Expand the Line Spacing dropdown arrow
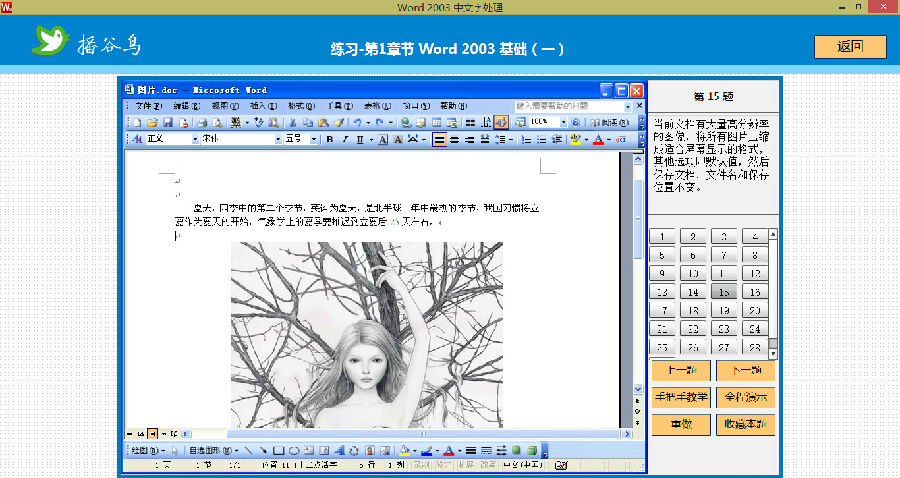The height and width of the screenshot is (478, 900). click(511, 140)
